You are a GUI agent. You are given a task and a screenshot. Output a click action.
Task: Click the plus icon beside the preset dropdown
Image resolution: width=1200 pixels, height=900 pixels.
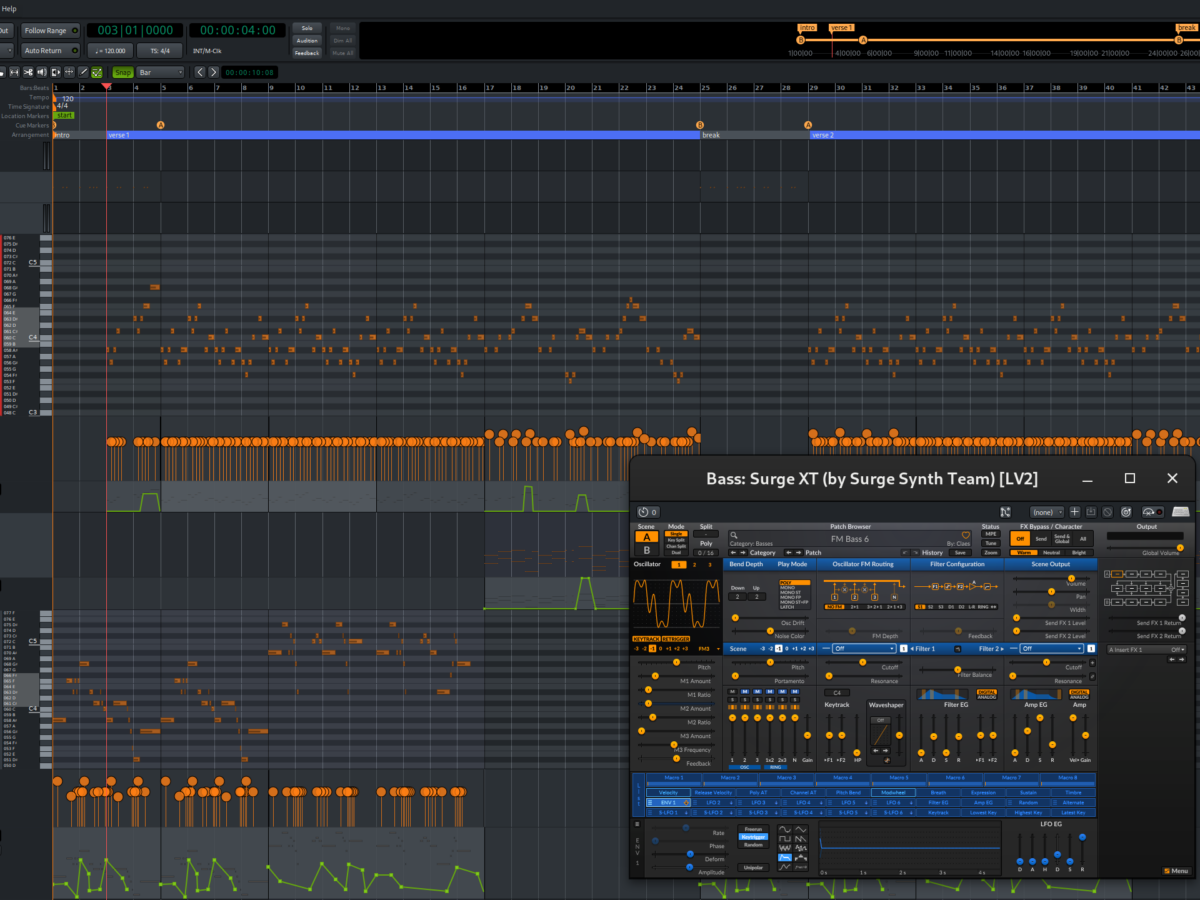pyautogui.click(x=1074, y=511)
